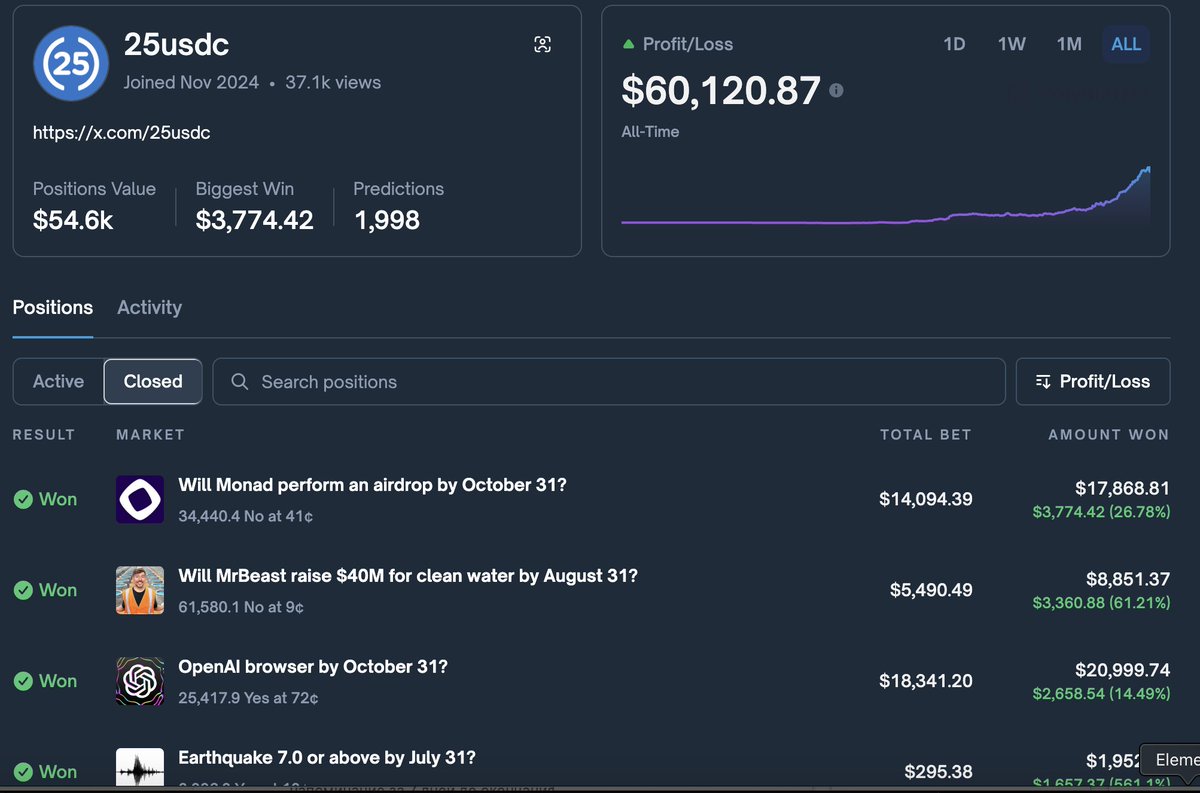Click the Monad market logo thumbnail
This screenshot has width=1200, height=793.
[140, 499]
